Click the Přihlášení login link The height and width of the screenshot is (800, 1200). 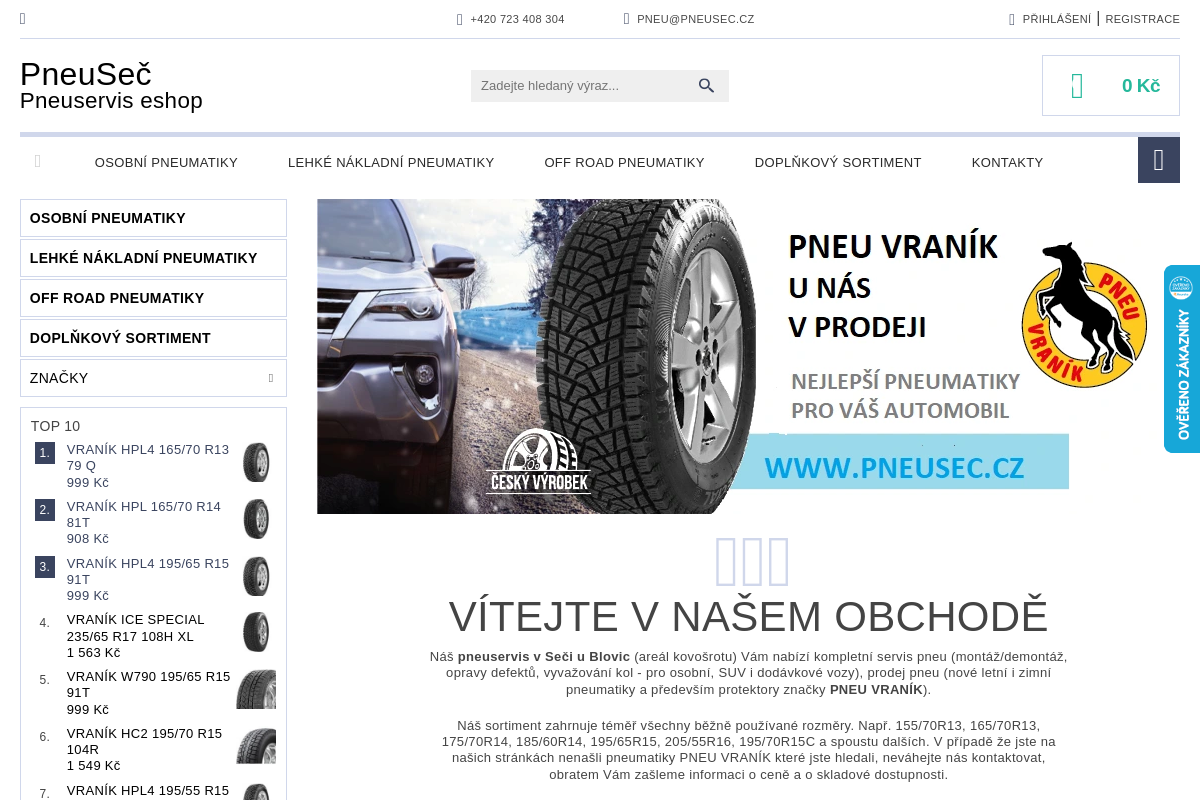1056,19
